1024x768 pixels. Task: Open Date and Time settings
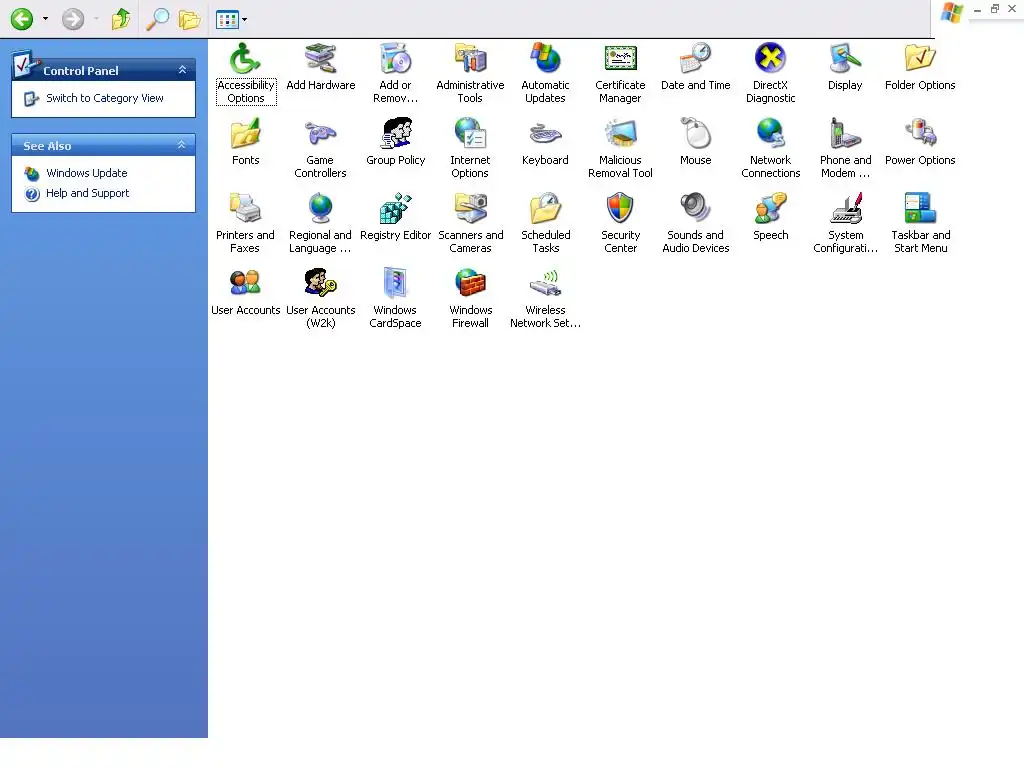[x=696, y=67]
